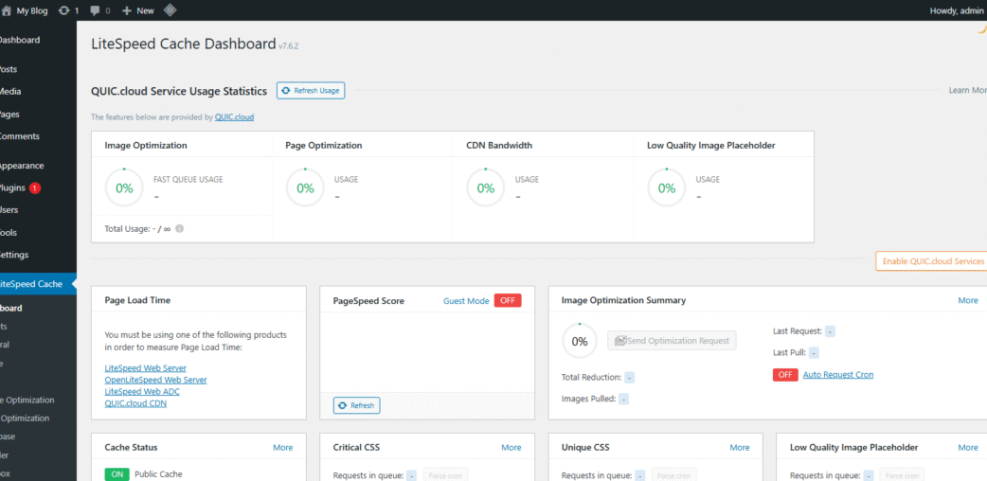Open QUIC.cloud CDN link
987x481 pixels.
click(x=135, y=404)
